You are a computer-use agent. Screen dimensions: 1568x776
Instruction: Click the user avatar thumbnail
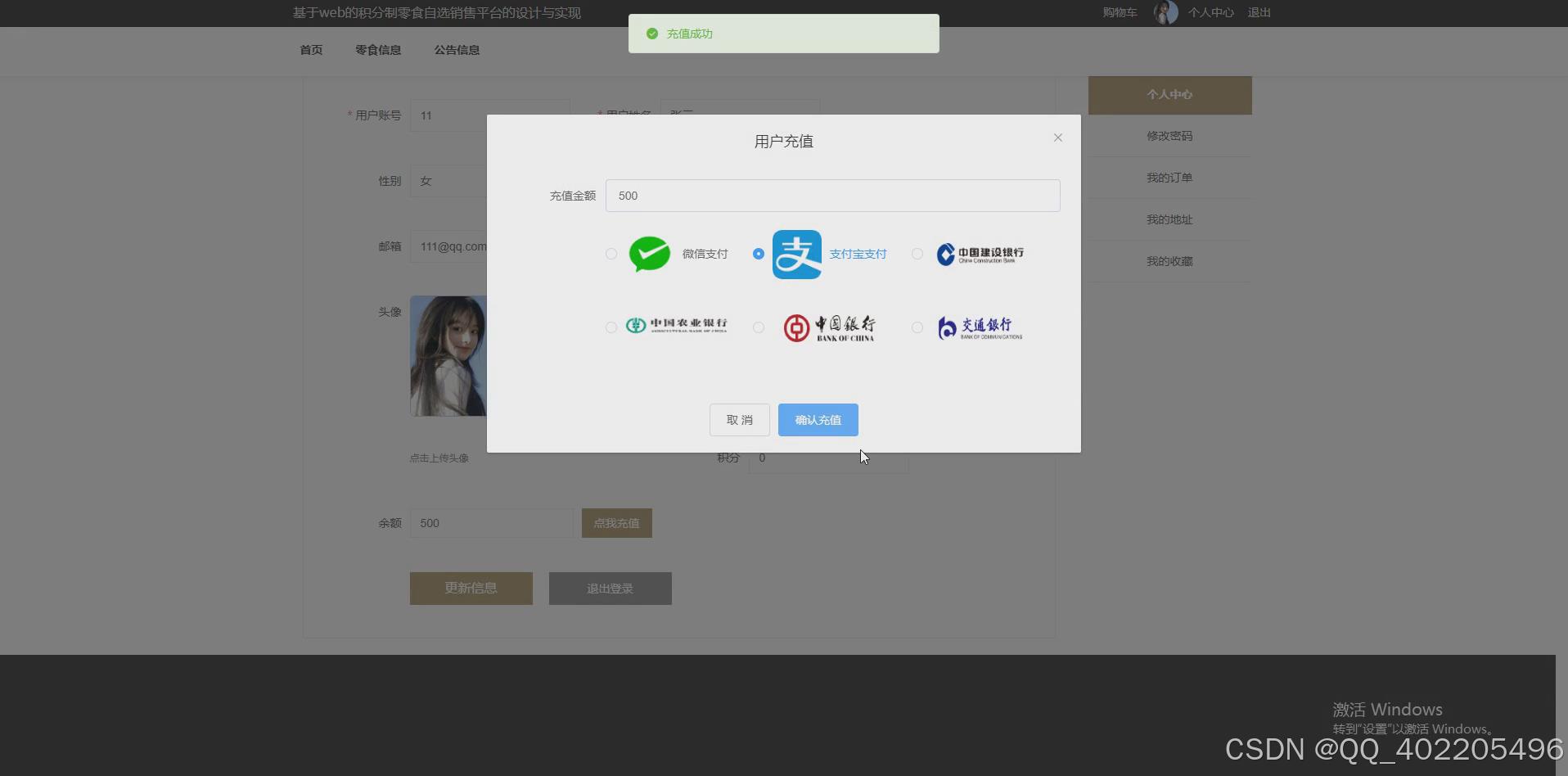pyautogui.click(x=1165, y=12)
